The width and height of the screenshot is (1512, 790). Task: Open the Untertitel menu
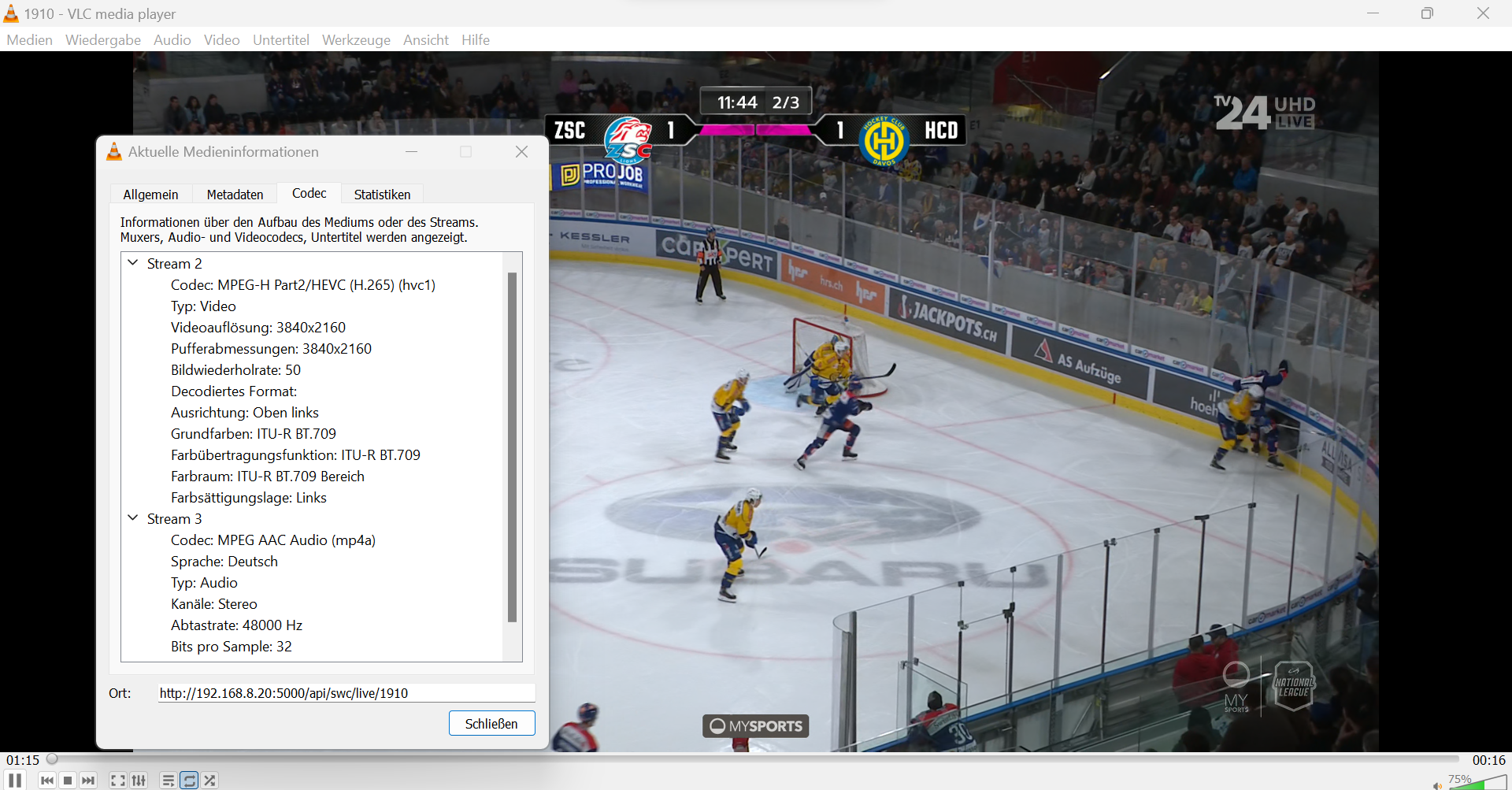[280, 39]
